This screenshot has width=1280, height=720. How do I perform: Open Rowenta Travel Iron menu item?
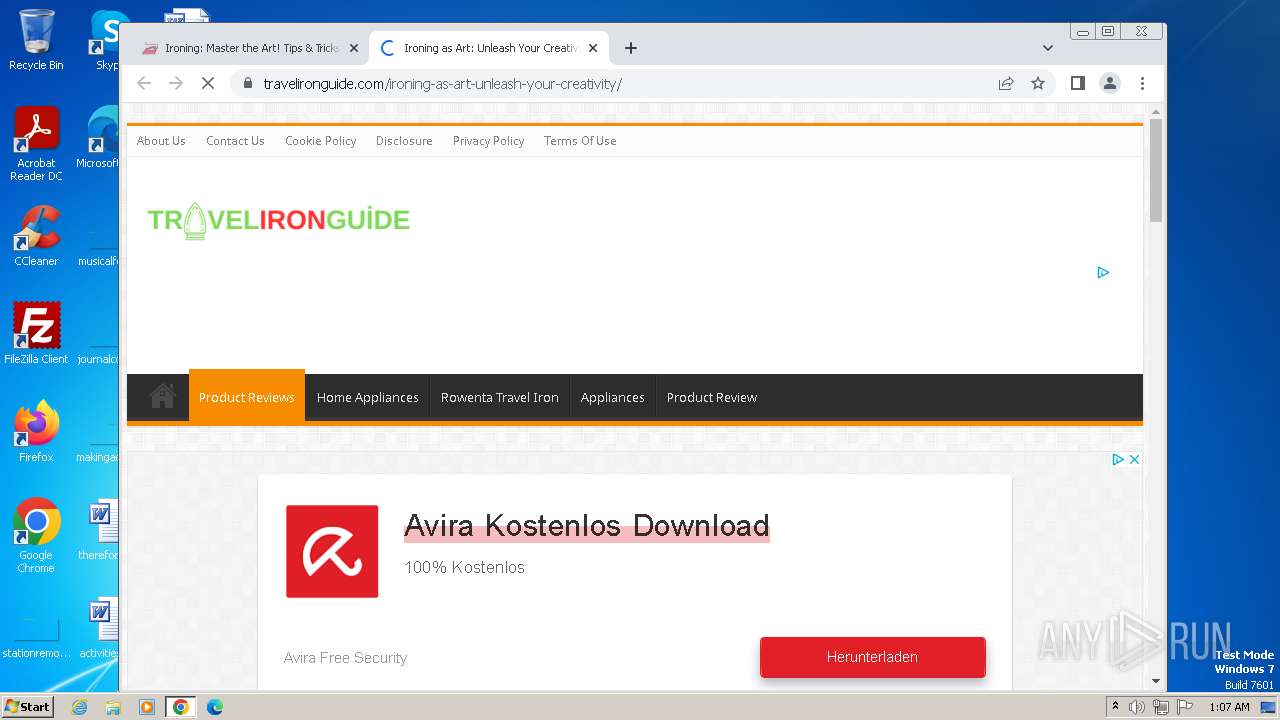tap(499, 397)
